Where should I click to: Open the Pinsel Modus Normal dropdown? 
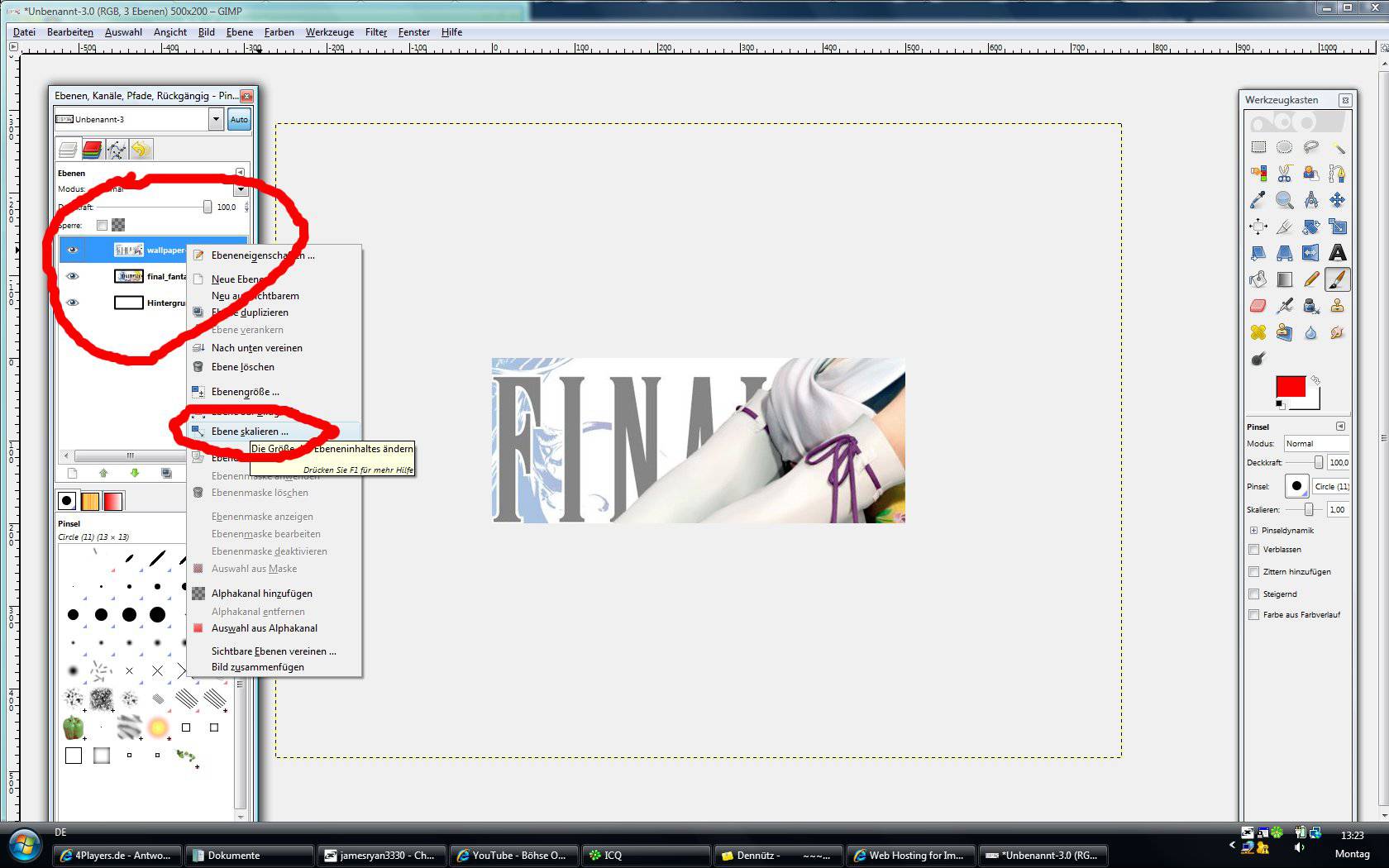pos(1317,444)
